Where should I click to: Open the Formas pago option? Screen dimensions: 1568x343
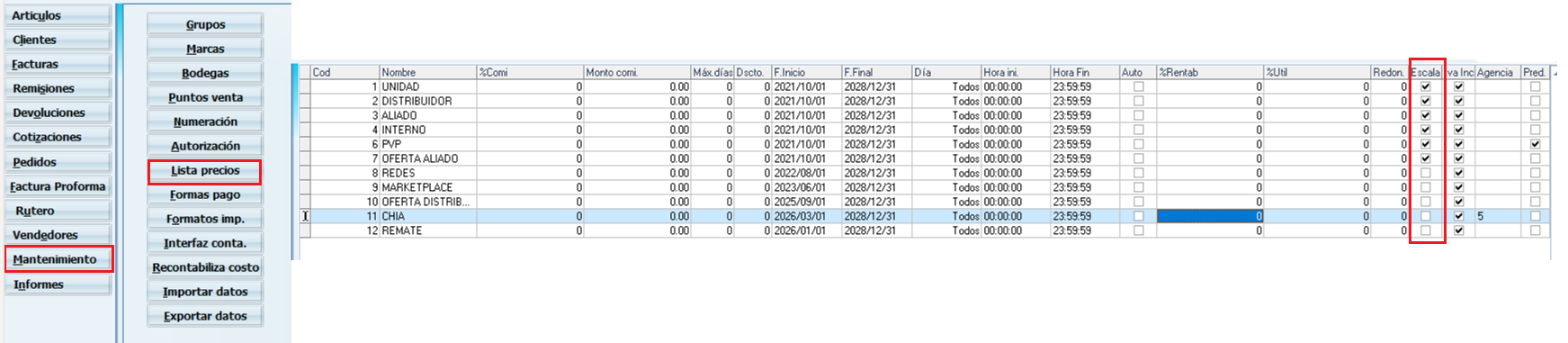(205, 194)
